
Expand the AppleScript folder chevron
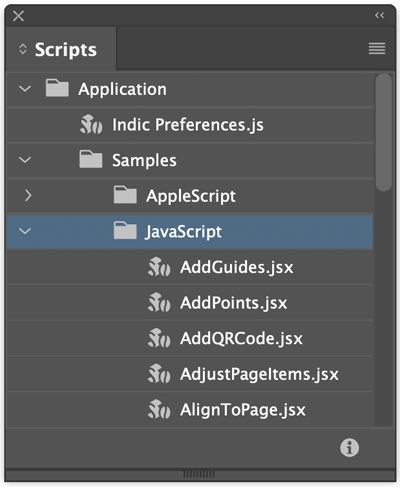[x=28, y=196]
